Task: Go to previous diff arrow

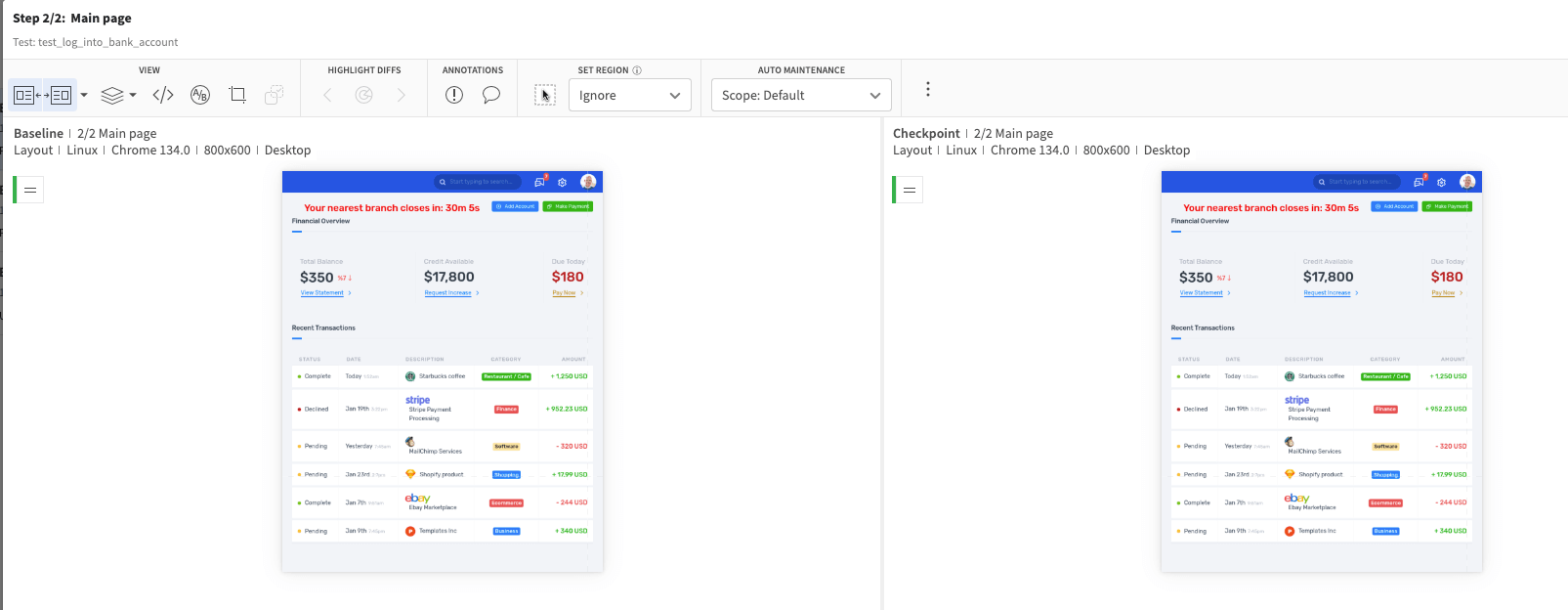Action: [327, 95]
